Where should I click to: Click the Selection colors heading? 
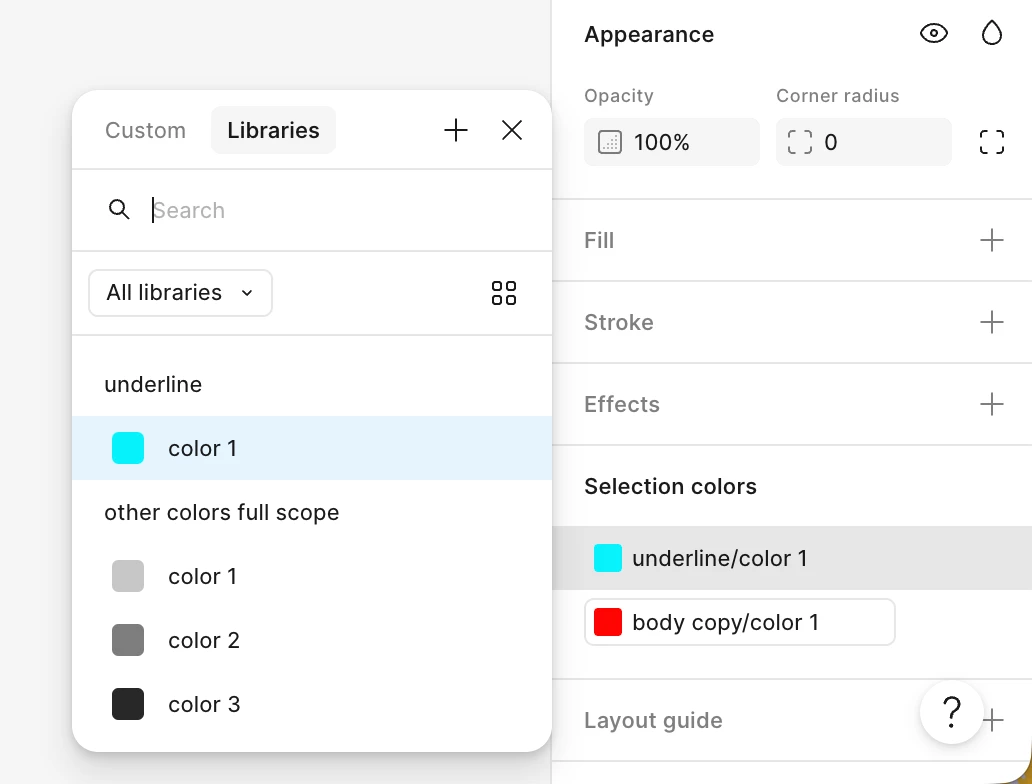[x=671, y=486]
